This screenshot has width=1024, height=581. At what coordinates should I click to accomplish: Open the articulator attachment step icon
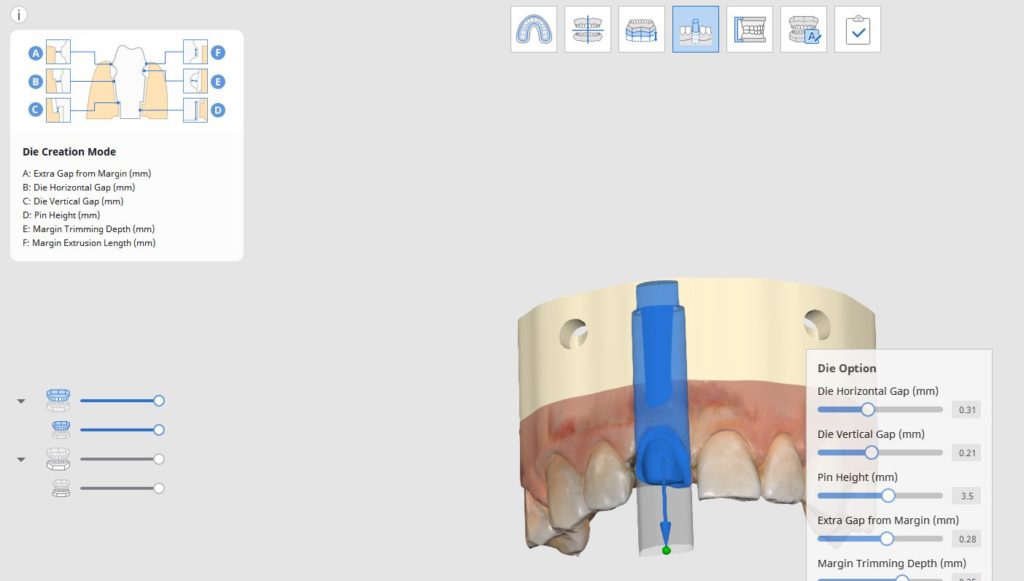750,29
